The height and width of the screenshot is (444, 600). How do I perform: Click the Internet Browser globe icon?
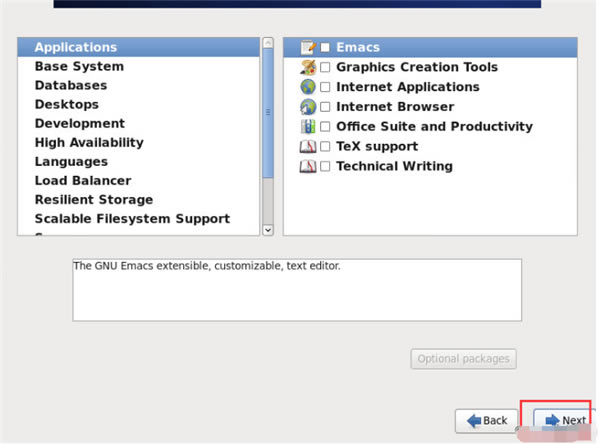pos(308,107)
